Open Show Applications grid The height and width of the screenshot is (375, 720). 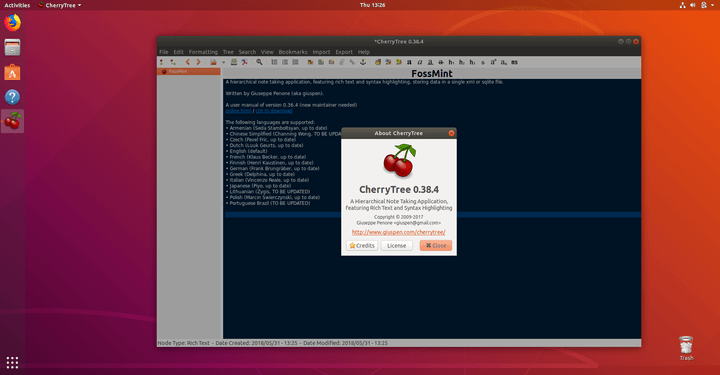click(12, 363)
